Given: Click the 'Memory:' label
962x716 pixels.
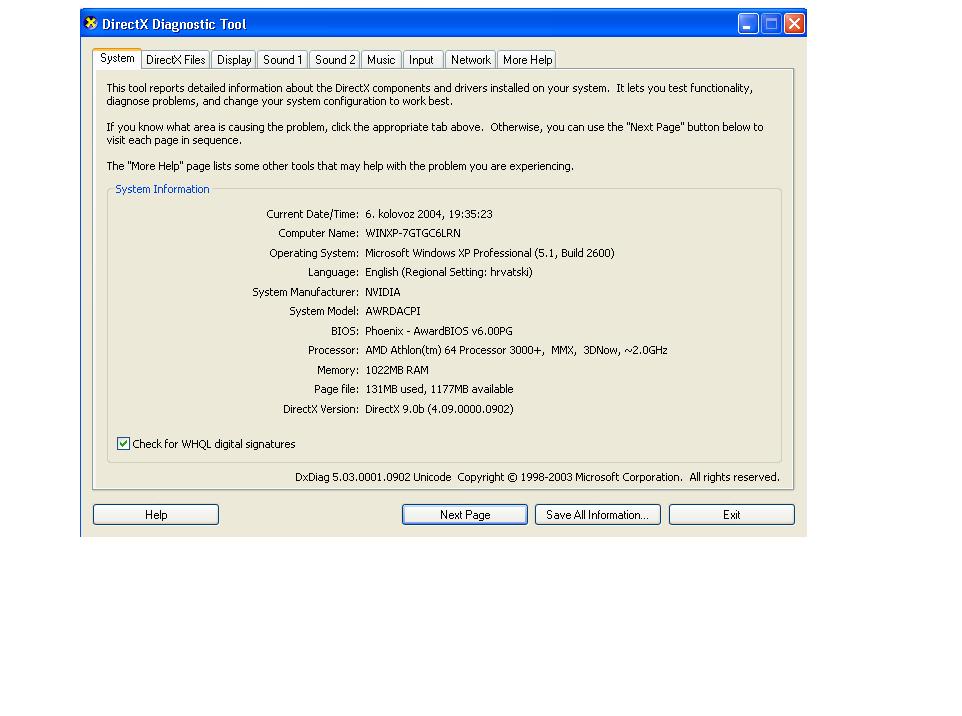Looking at the screenshot, I should [338, 370].
